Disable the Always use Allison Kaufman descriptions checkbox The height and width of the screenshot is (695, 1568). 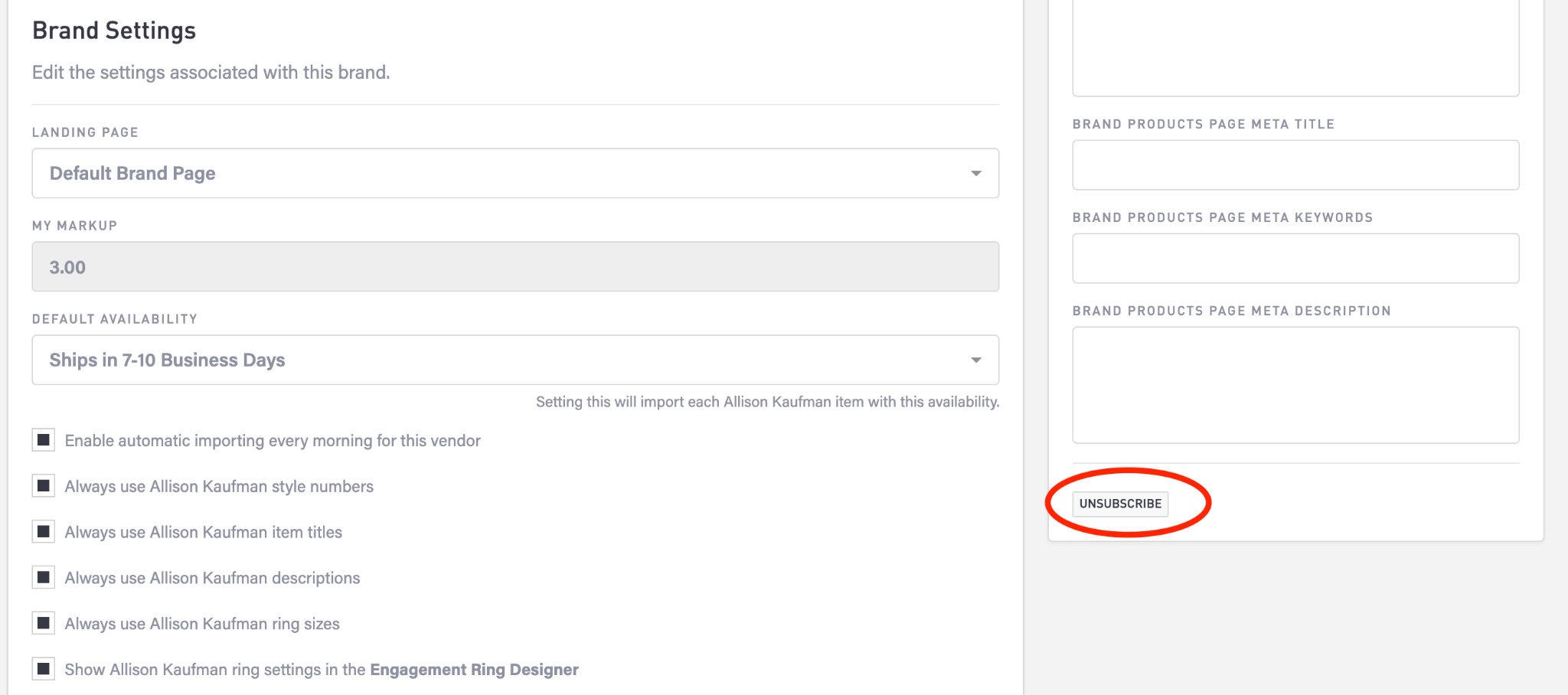point(44,578)
